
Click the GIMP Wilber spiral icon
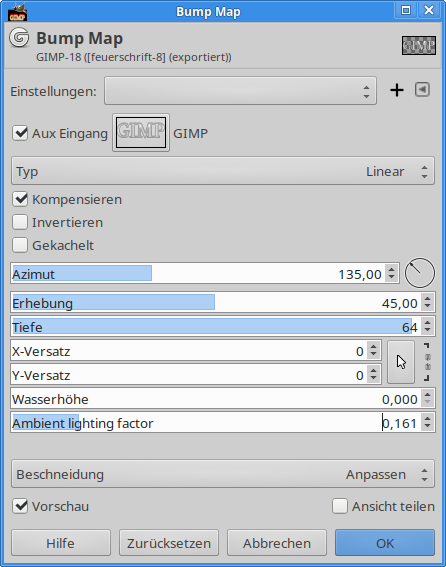pos(19,38)
